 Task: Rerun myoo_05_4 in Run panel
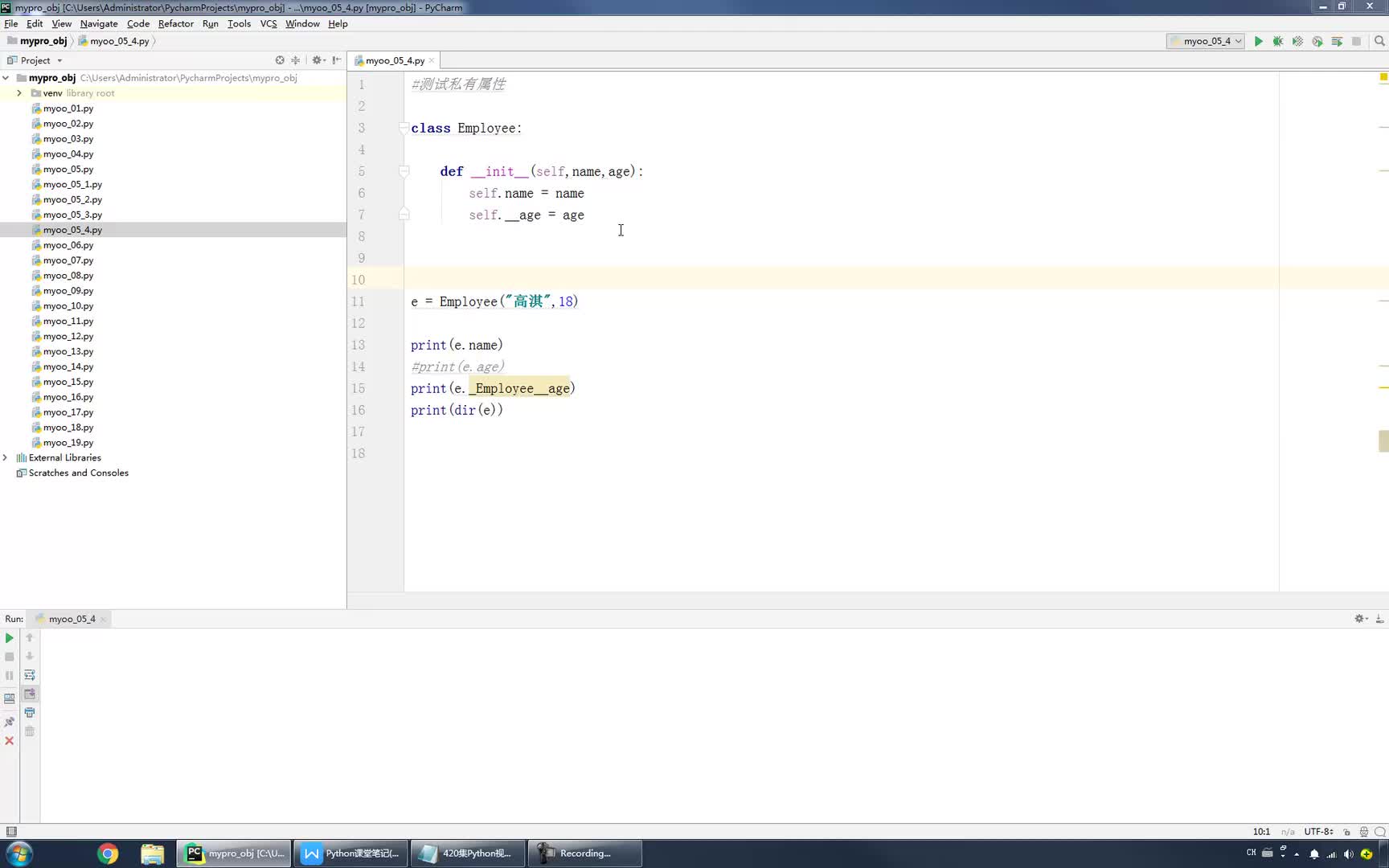[x=10, y=637]
